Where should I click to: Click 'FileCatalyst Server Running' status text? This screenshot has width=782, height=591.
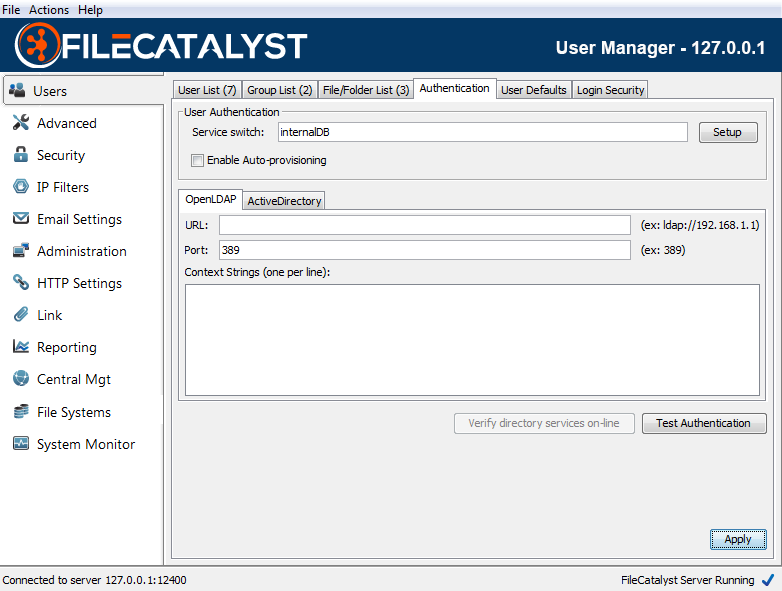pos(688,580)
